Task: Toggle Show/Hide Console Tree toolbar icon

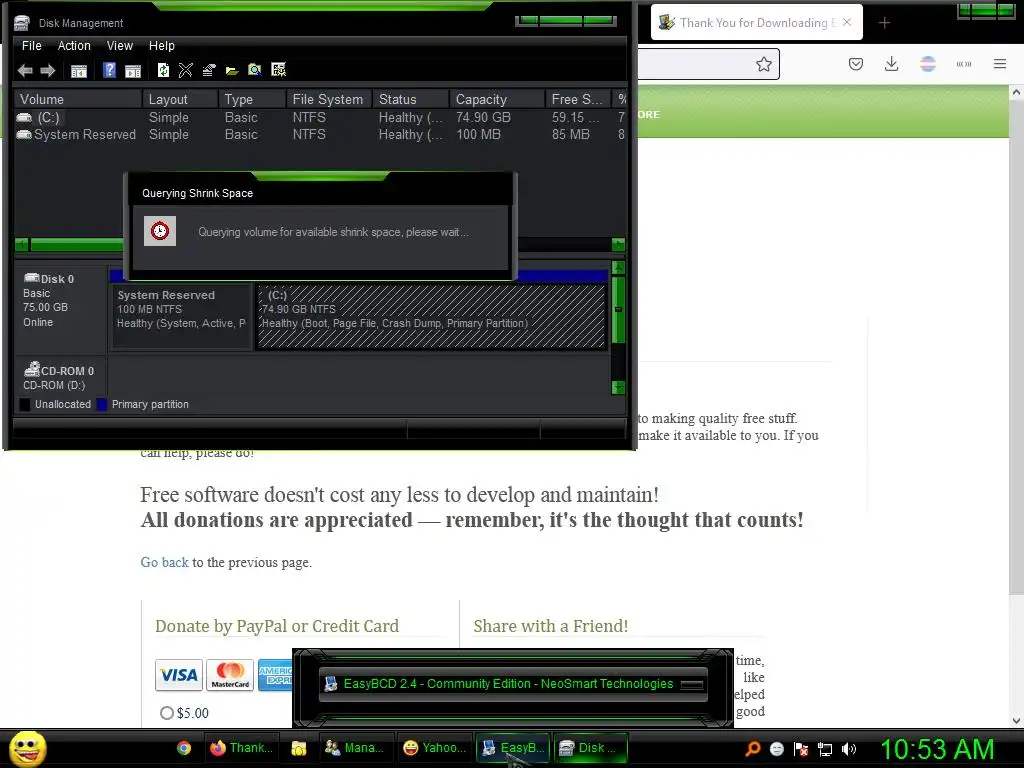Action: 78,71
